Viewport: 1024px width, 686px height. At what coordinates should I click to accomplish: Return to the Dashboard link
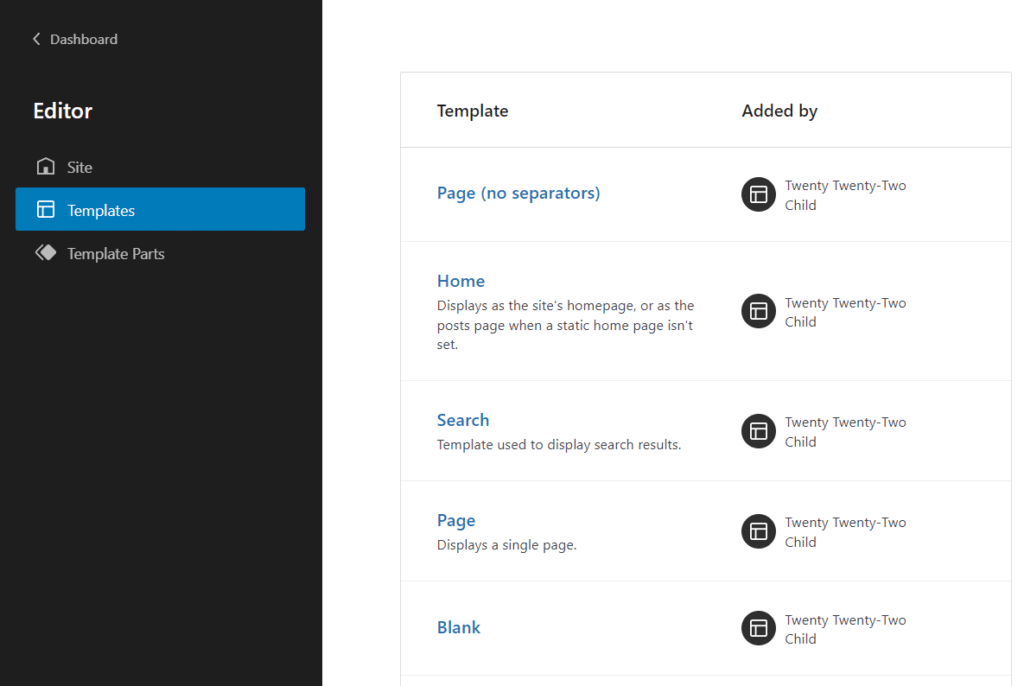(84, 39)
